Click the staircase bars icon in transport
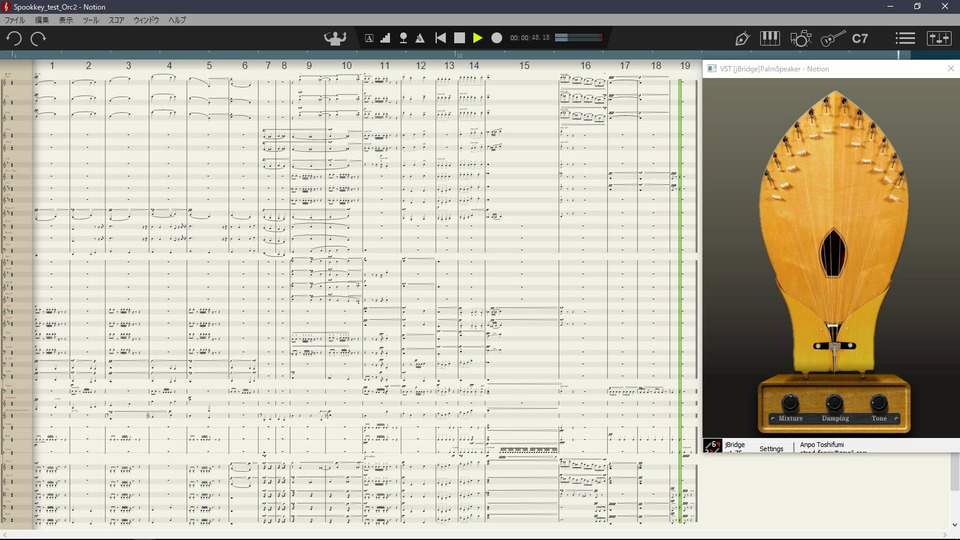 coord(385,38)
